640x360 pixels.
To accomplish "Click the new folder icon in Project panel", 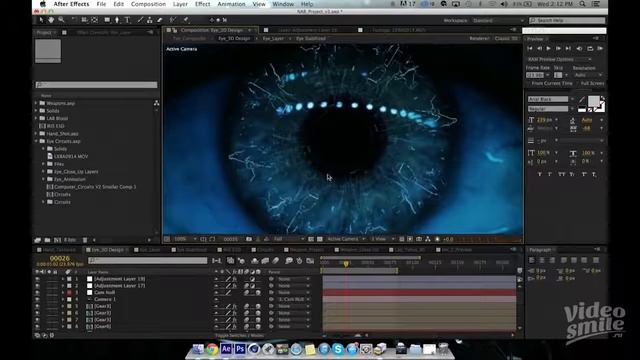I will 47,240.
